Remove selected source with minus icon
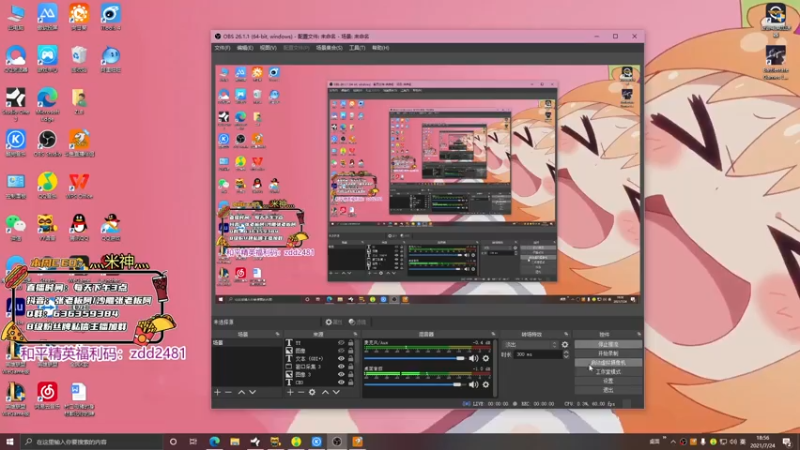This screenshot has height=450, width=800. [301, 392]
